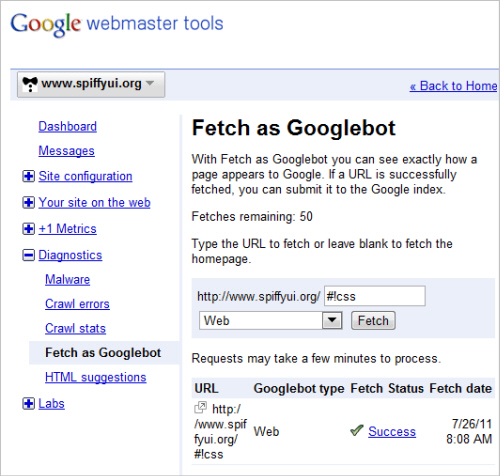Open the www.spiffyui.org site selector dropdown
The image size is (500, 476).
click(91, 84)
